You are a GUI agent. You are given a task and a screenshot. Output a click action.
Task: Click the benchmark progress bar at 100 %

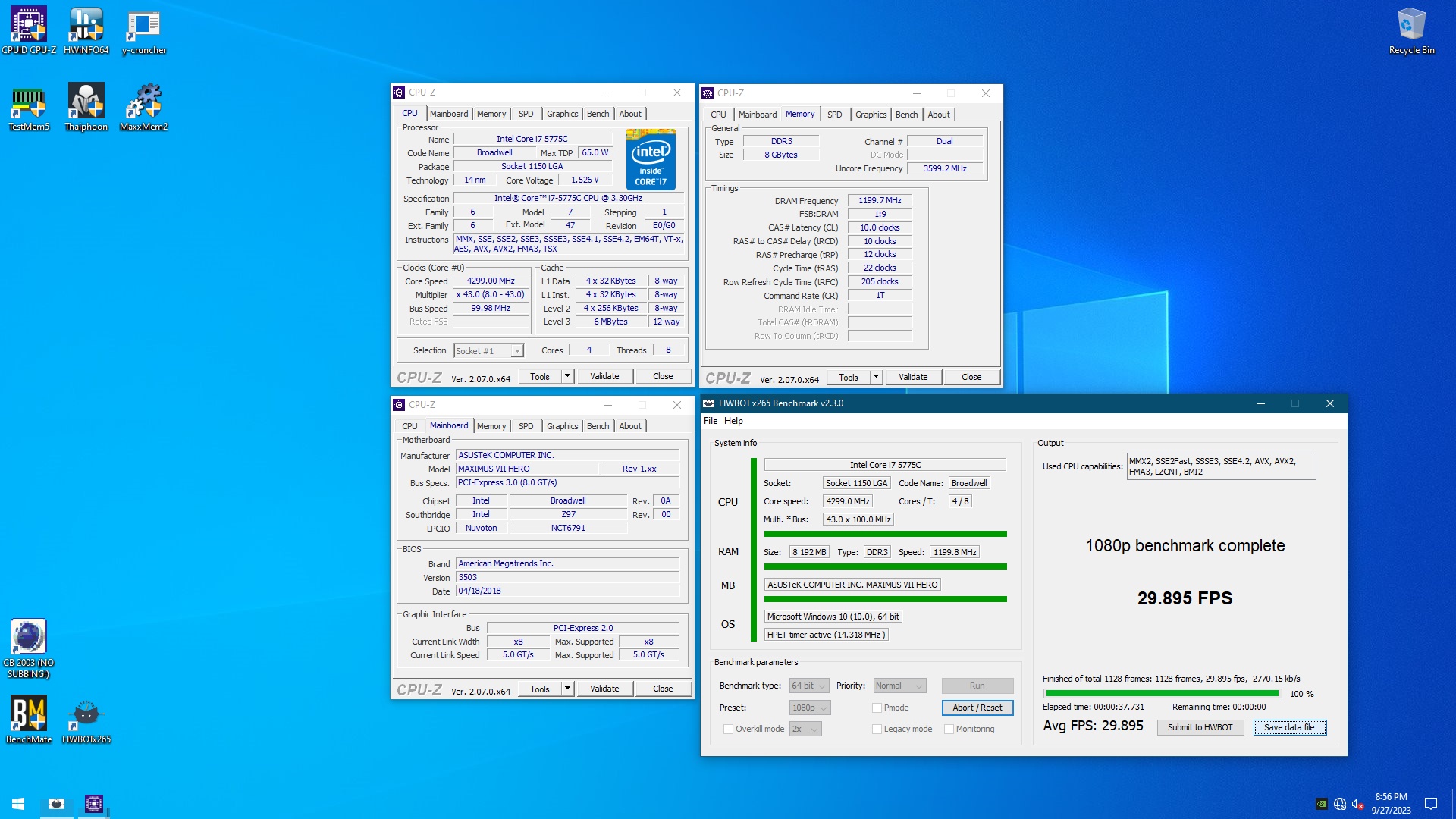(x=1162, y=693)
